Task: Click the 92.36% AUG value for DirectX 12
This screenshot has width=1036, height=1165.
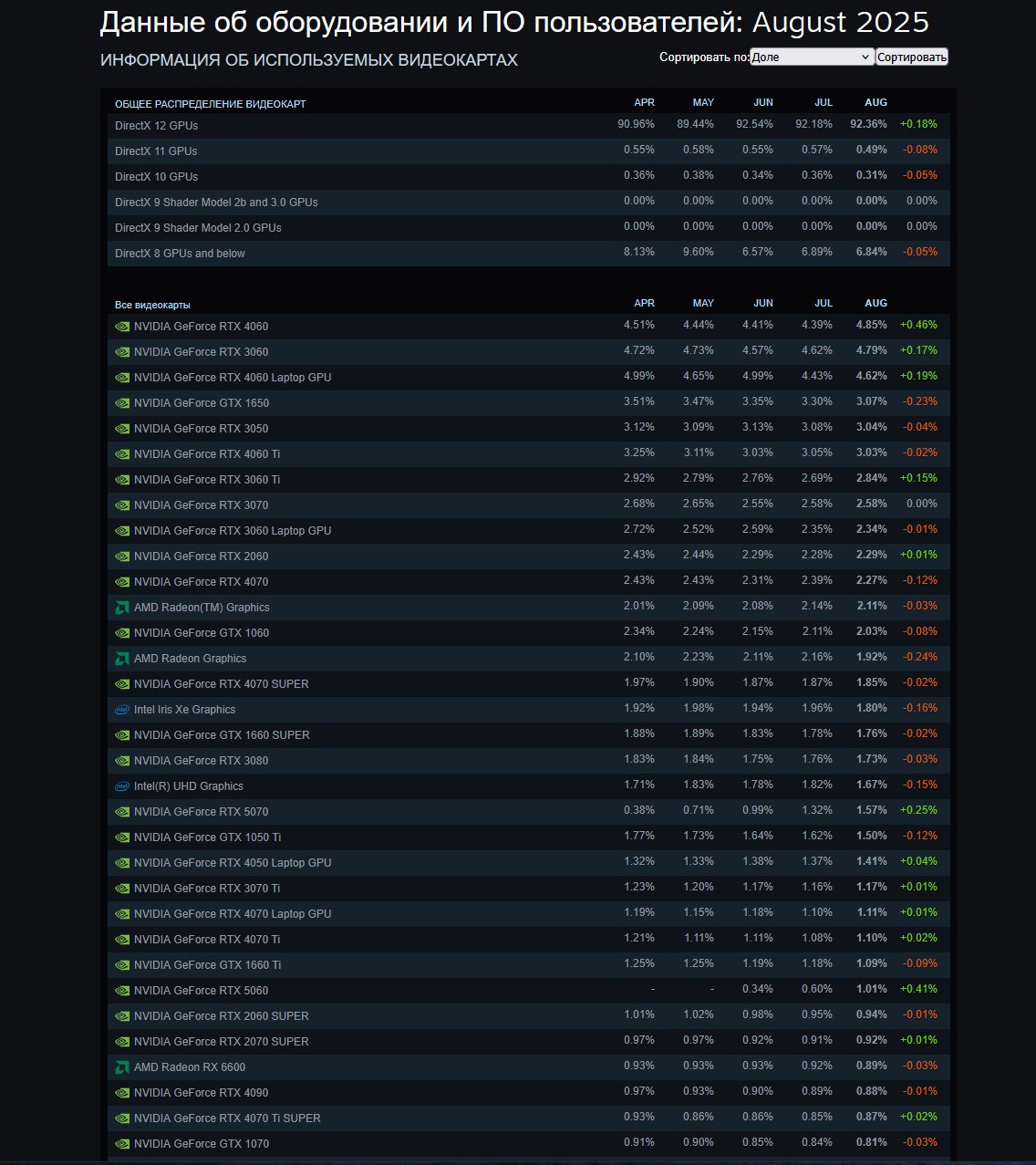Action: click(868, 124)
